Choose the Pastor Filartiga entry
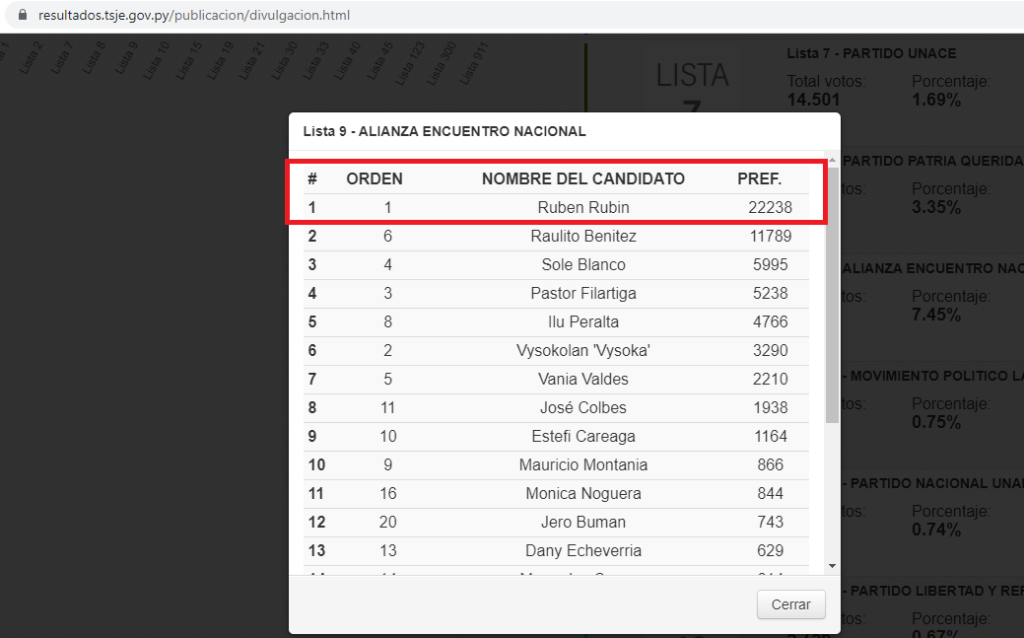 click(x=583, y=293)
